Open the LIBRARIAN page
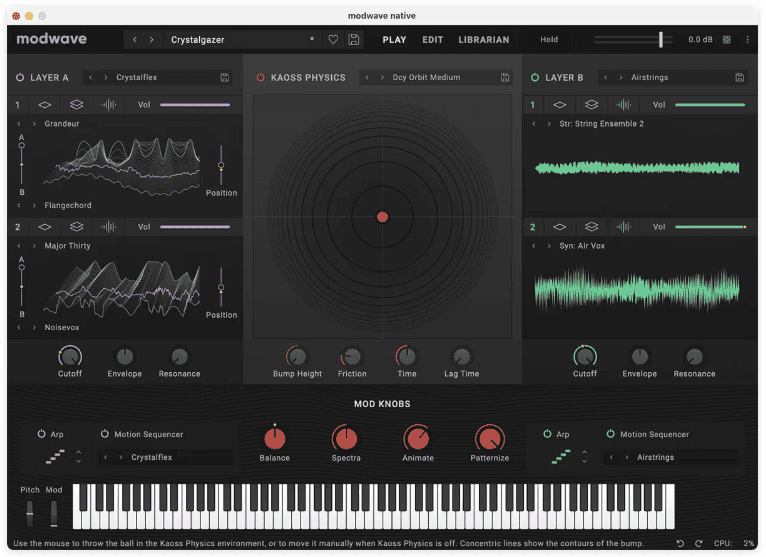Viewport: 766px width, 557px height. click(484, 40)
